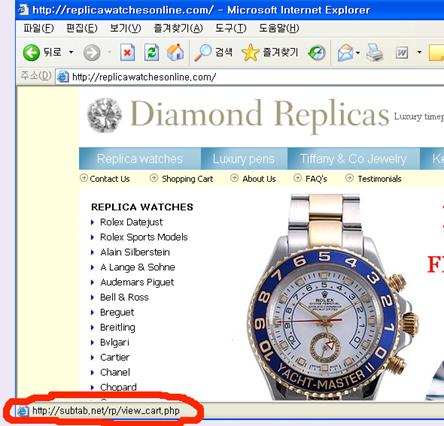Open the Shopping Cart link
This screenshot has height=426, width=444.
tap(187, 179)
